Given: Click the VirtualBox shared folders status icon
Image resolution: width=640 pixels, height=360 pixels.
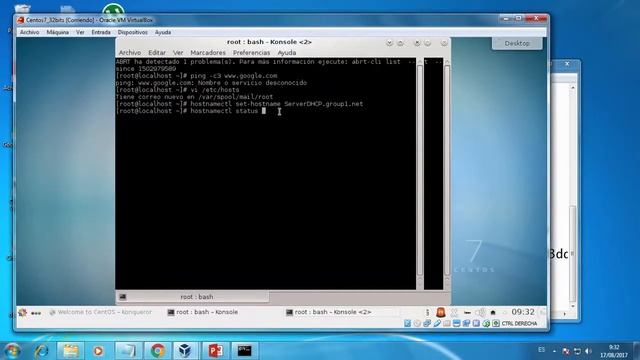Looking at the screenshot, I should [x=447, y=323].
